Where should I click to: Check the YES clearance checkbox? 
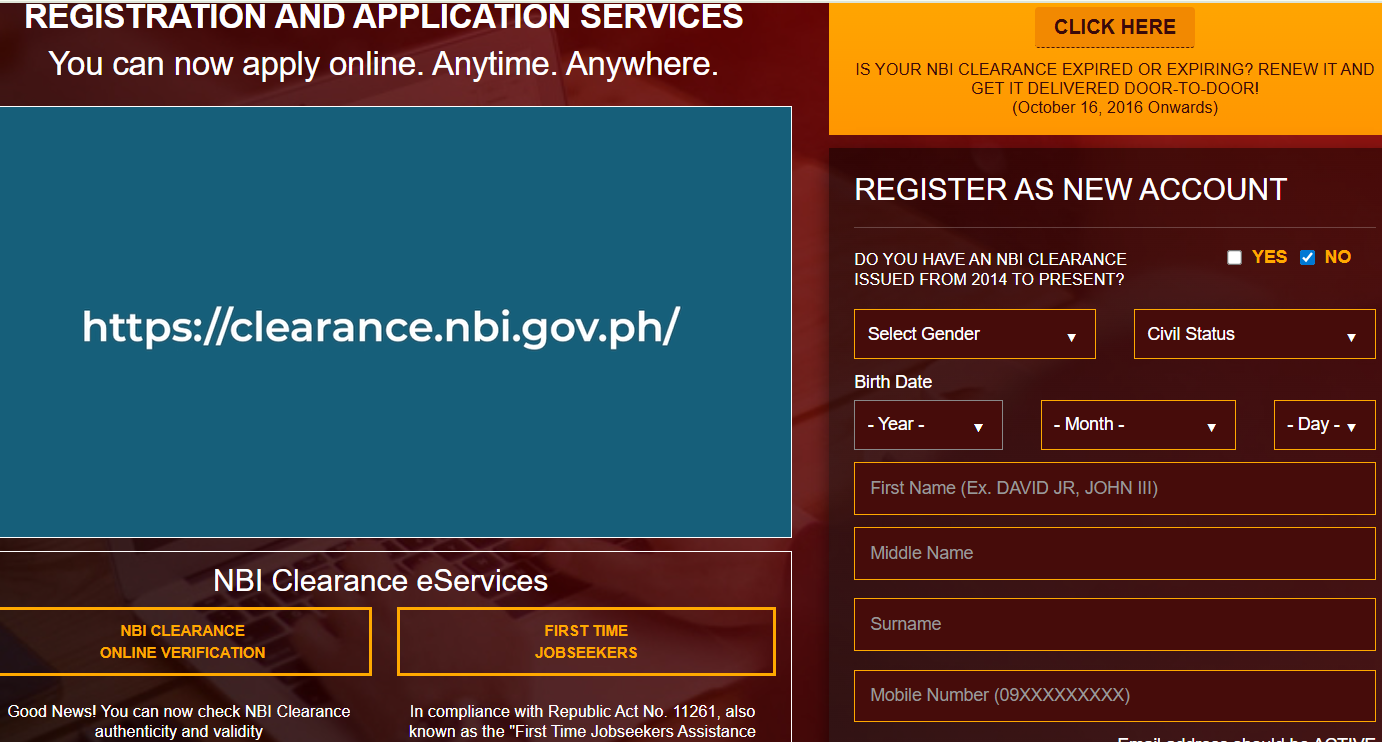coord(1234,257)
